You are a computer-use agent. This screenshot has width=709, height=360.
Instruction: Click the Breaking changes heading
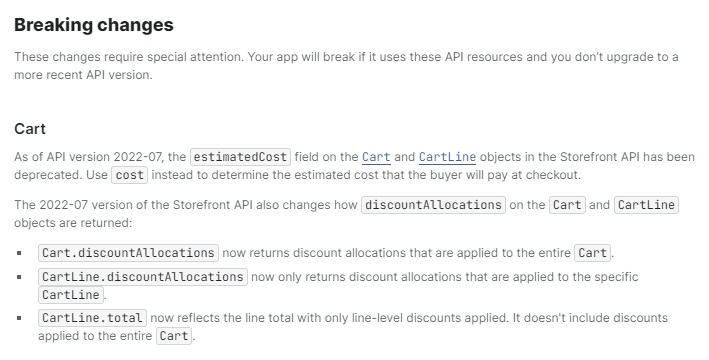click(x=94, y=24)
